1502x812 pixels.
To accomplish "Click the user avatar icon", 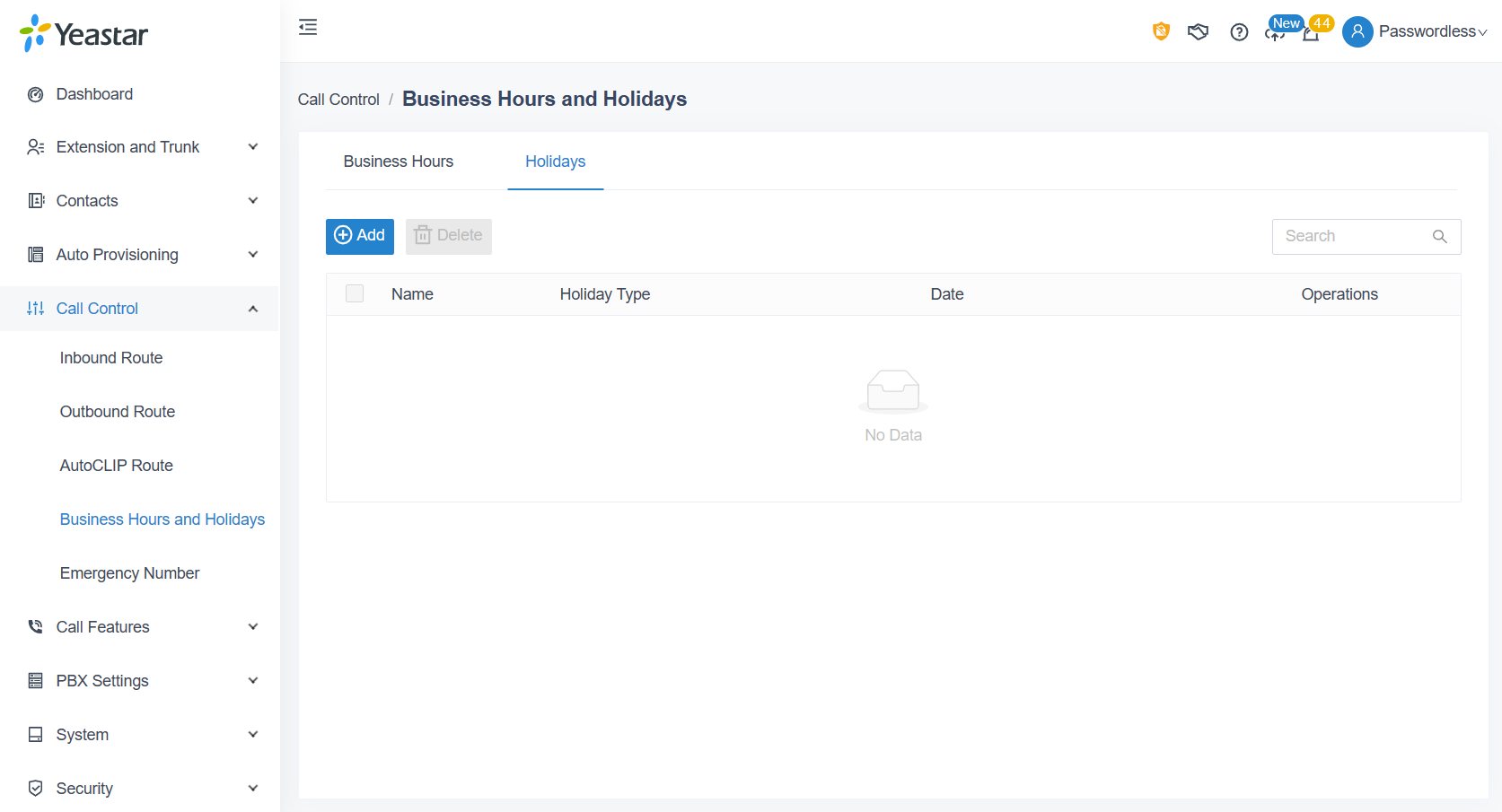I will tap(1357, 31).
